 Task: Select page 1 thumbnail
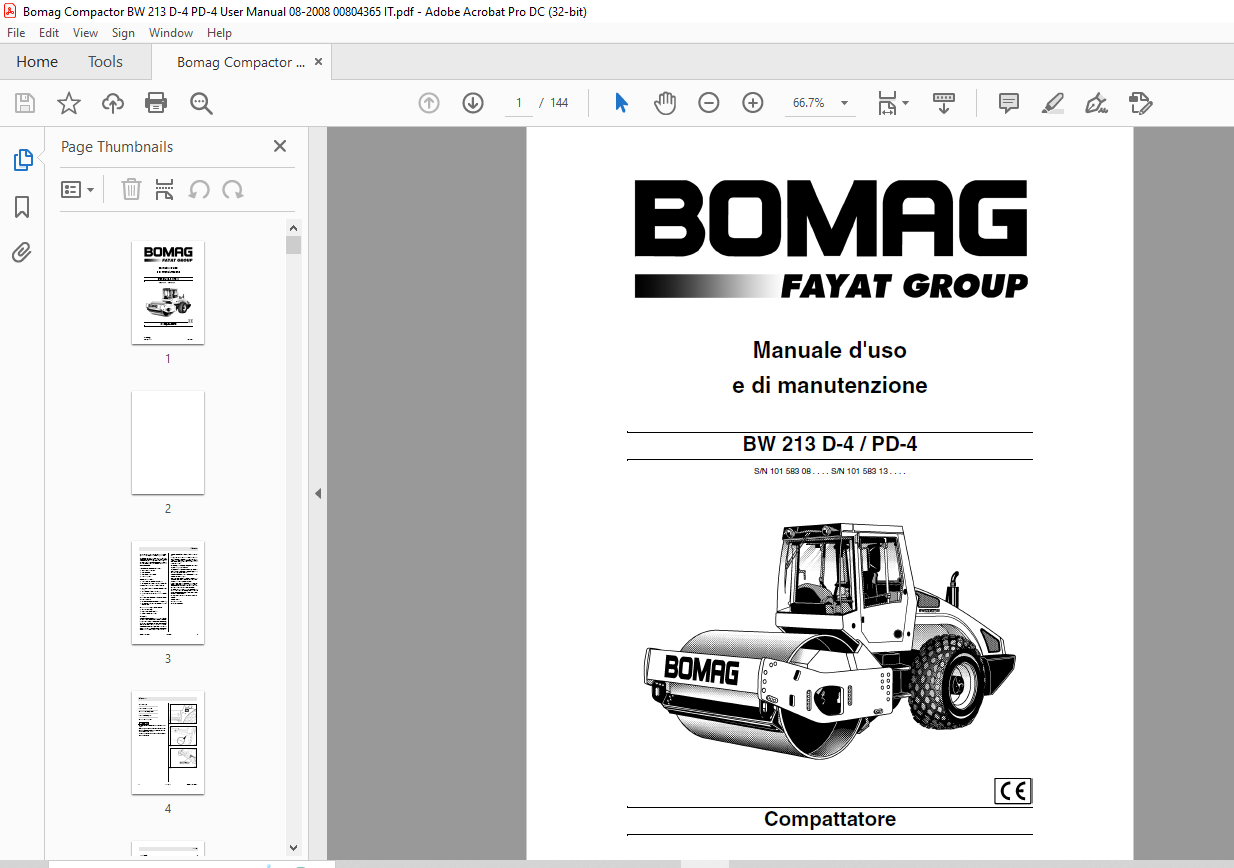click(168, 292)
